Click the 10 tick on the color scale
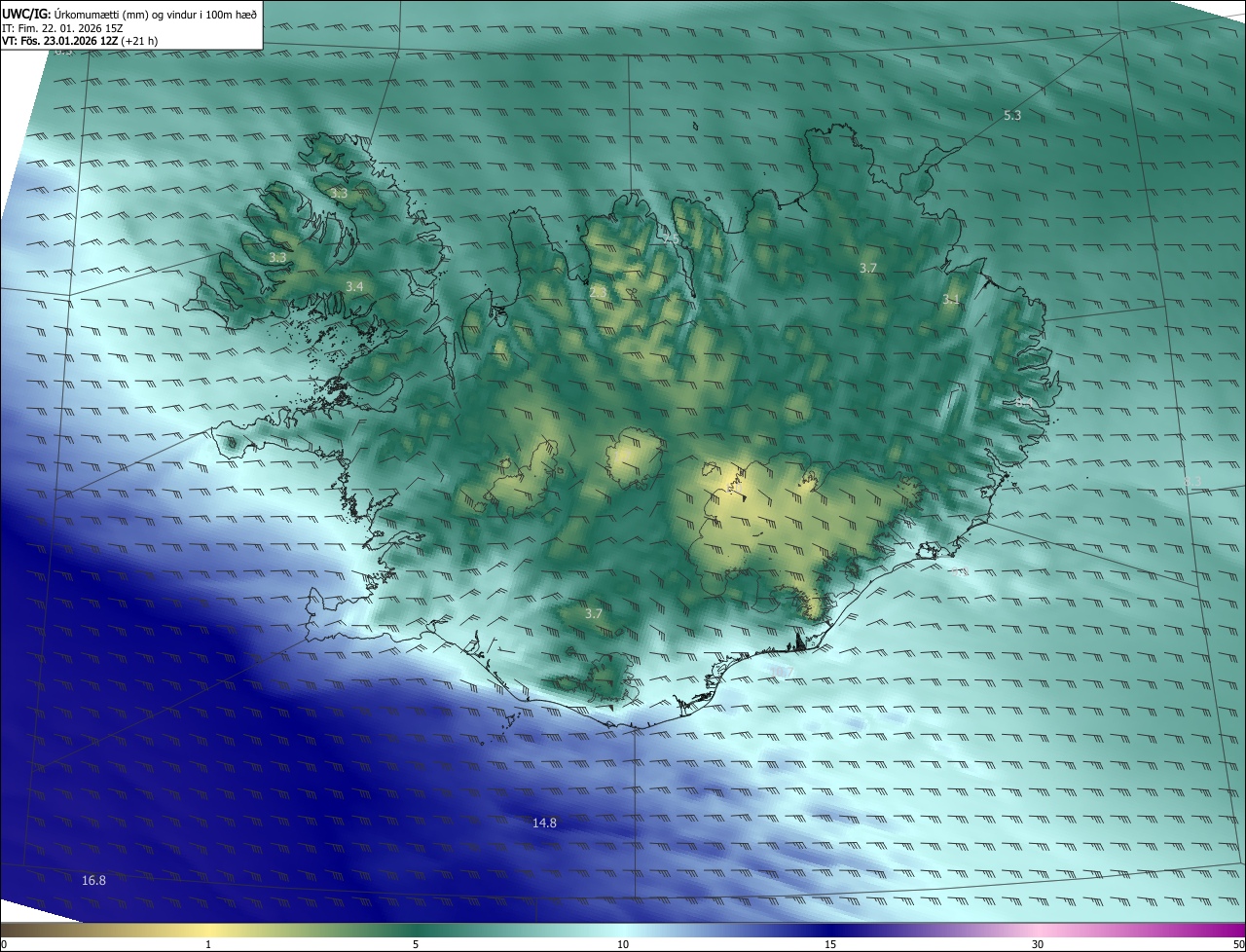This screenshot has width=1246, height=952. (623, 944)
